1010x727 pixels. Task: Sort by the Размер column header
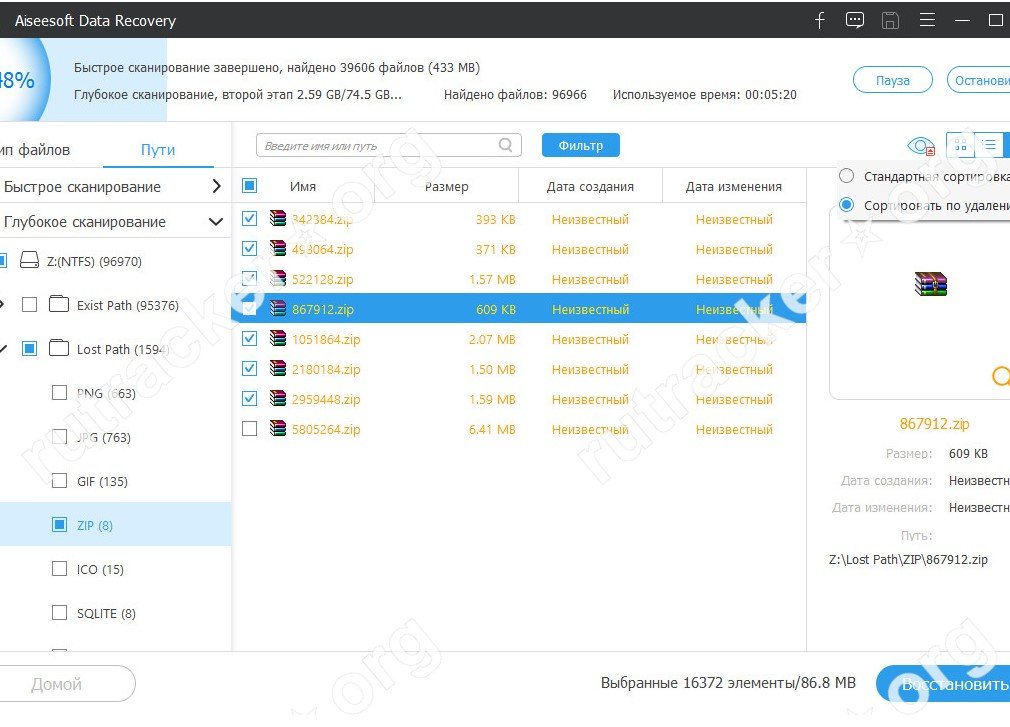point(446,187)
